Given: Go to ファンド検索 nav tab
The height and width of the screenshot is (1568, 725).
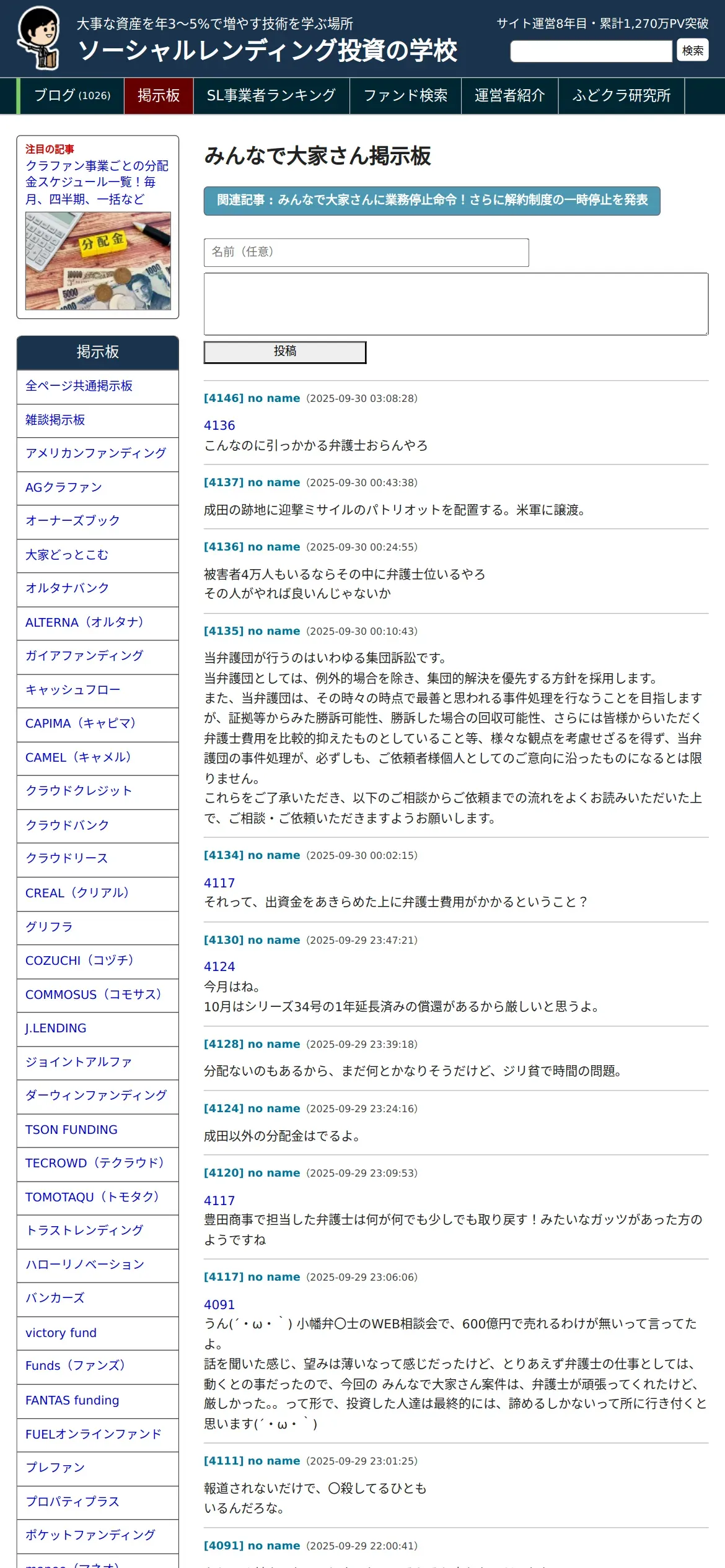Looking at the screenshot, I should [x=405, y=95].
